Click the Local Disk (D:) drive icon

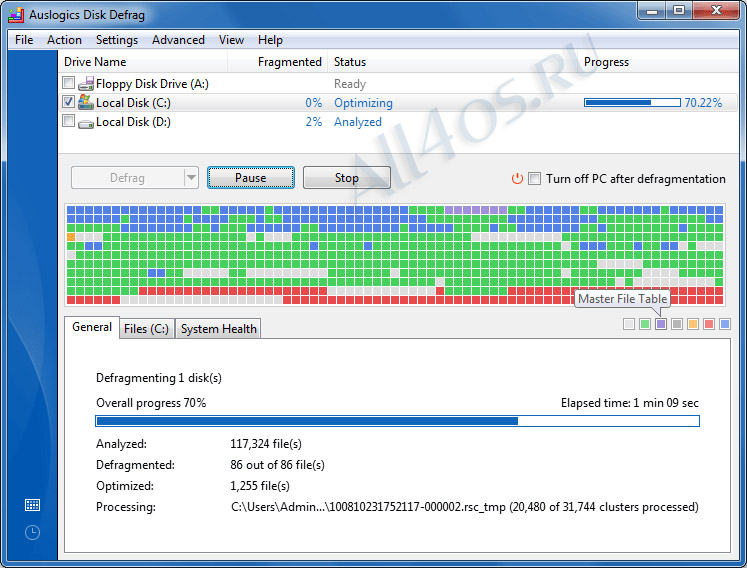click(86, 123)
